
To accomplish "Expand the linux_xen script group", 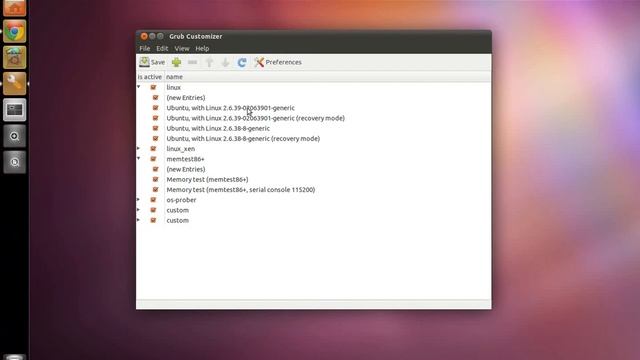I will (x=139, y=148).
